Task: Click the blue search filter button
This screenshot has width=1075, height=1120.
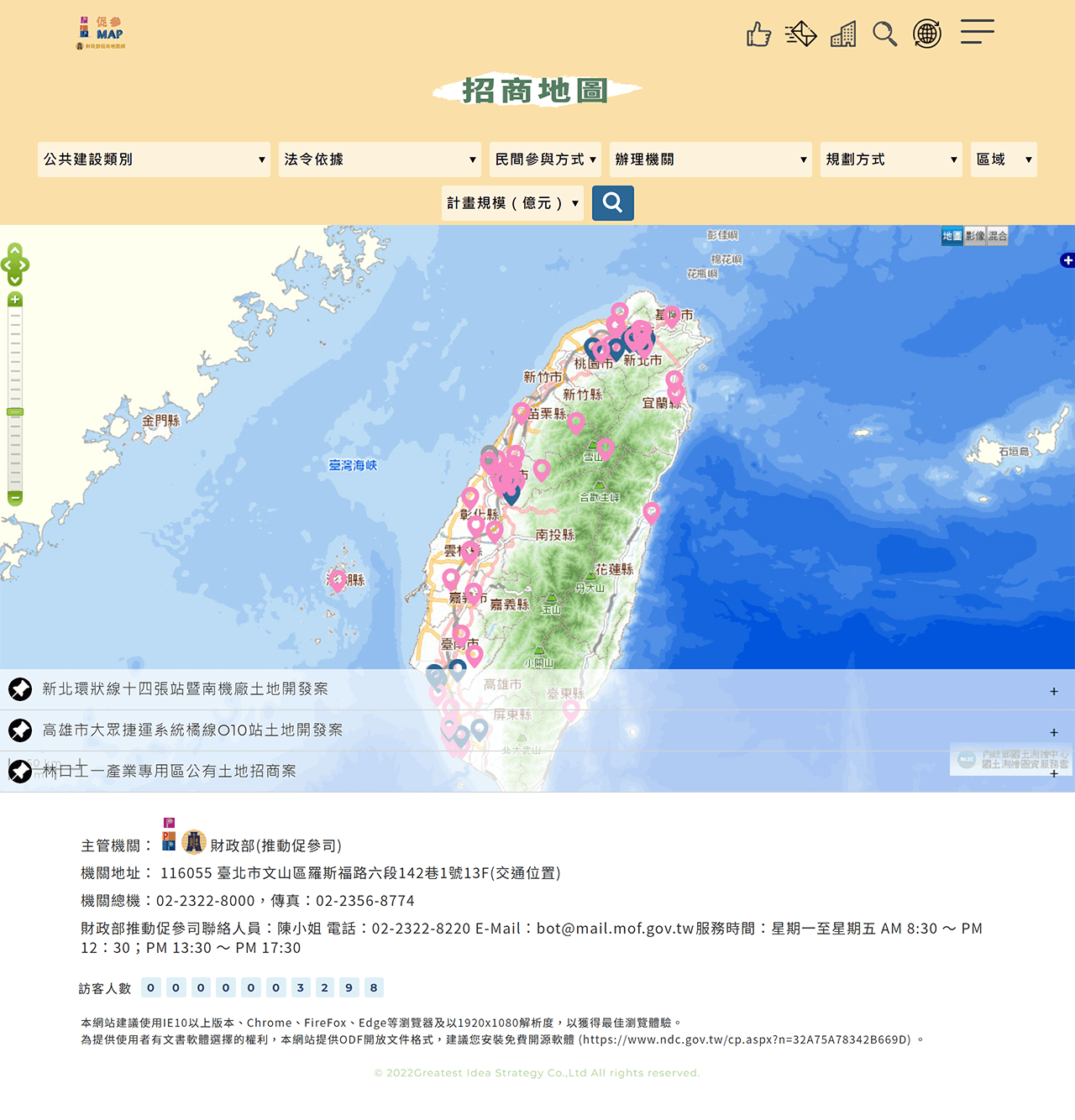Action: 613,203
